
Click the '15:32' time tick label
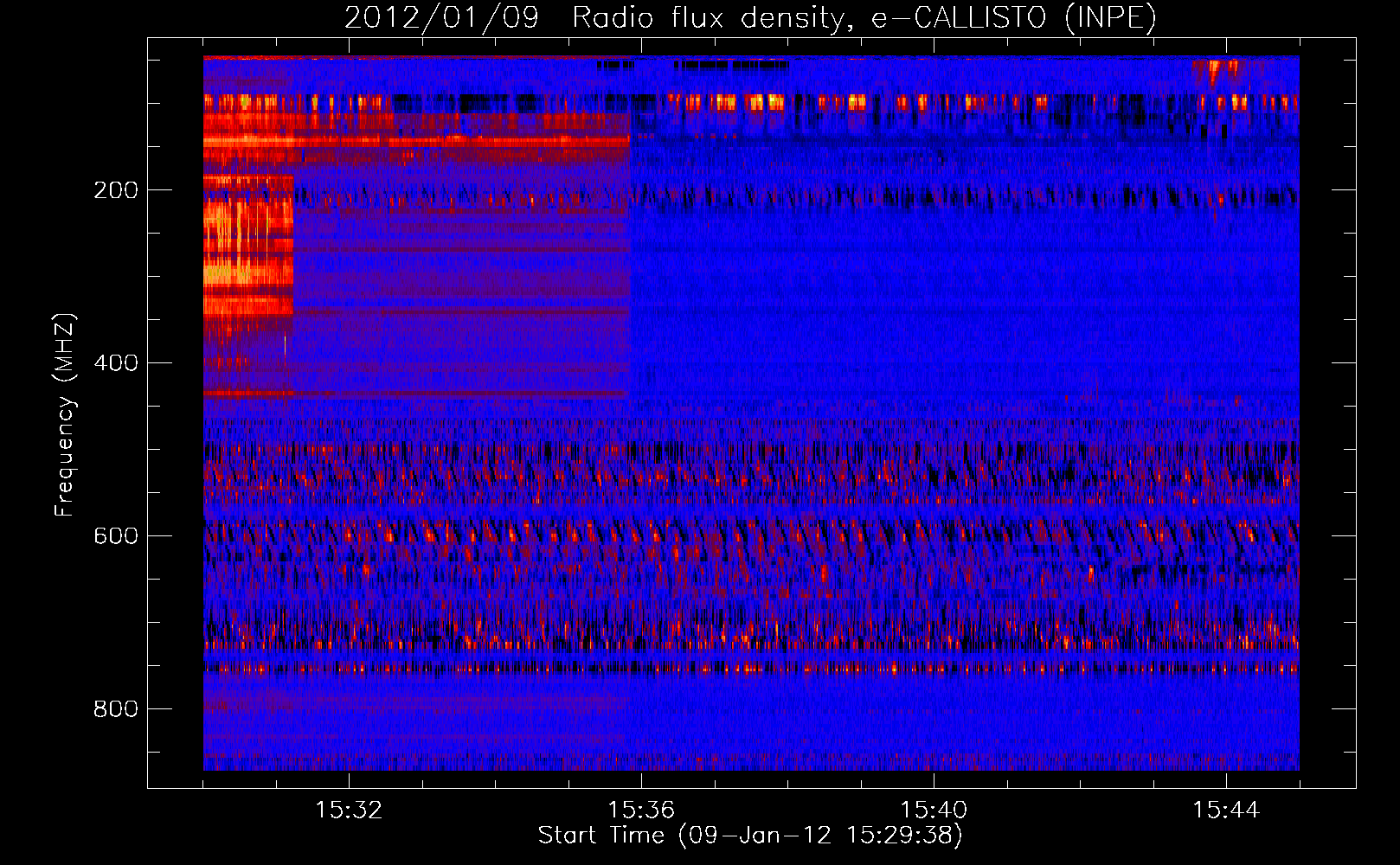[x=349, y=811]
